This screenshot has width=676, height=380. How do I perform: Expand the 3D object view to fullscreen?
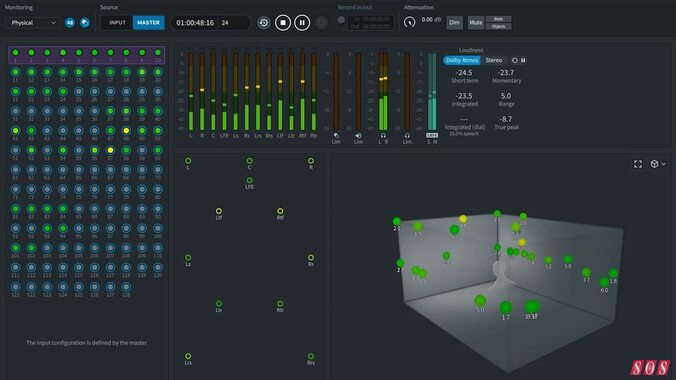tap(638, 164)
